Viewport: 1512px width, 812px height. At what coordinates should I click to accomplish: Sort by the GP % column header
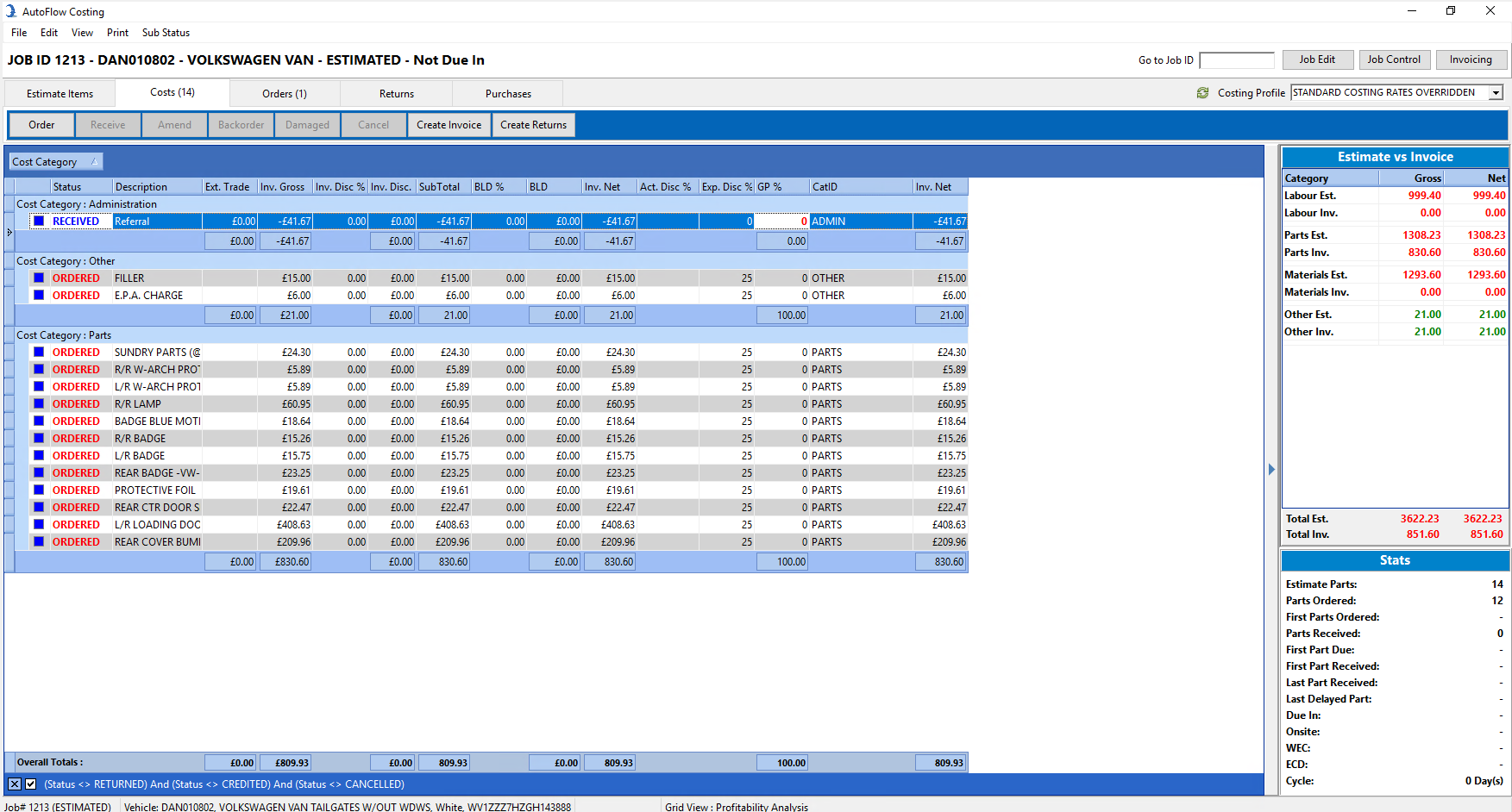(781, 187)
